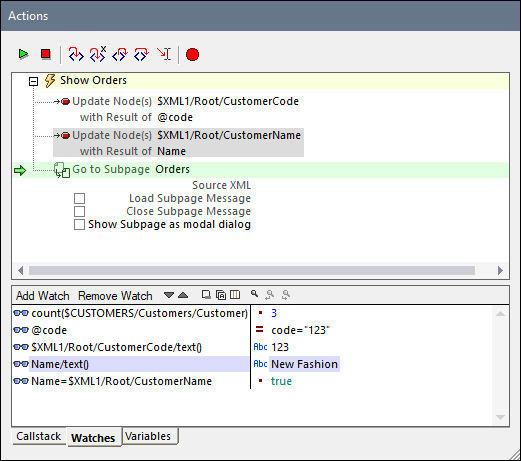Click the glasses icon for the Name=$XML1/Root/CustomerName watch
Viewport: 521px width, 461px height.
pyautogui.click(x=21, y=381)
